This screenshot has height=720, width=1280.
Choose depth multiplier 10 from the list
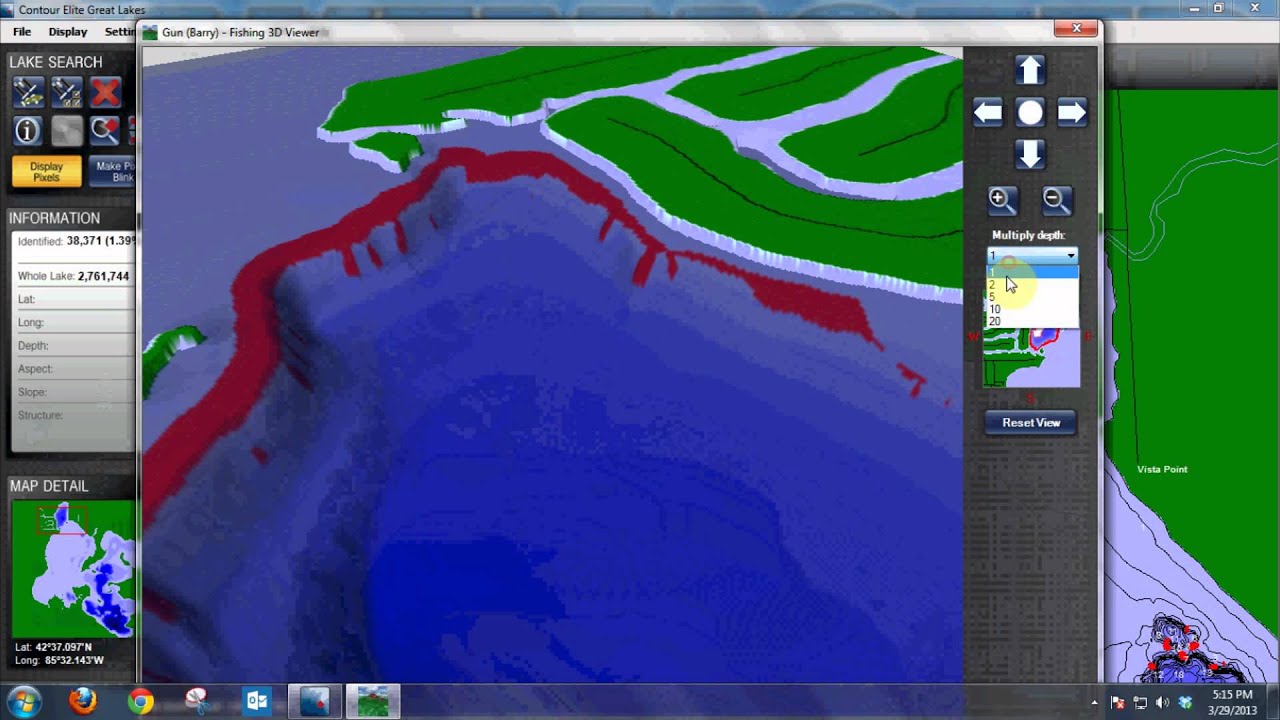point(1032,309)
